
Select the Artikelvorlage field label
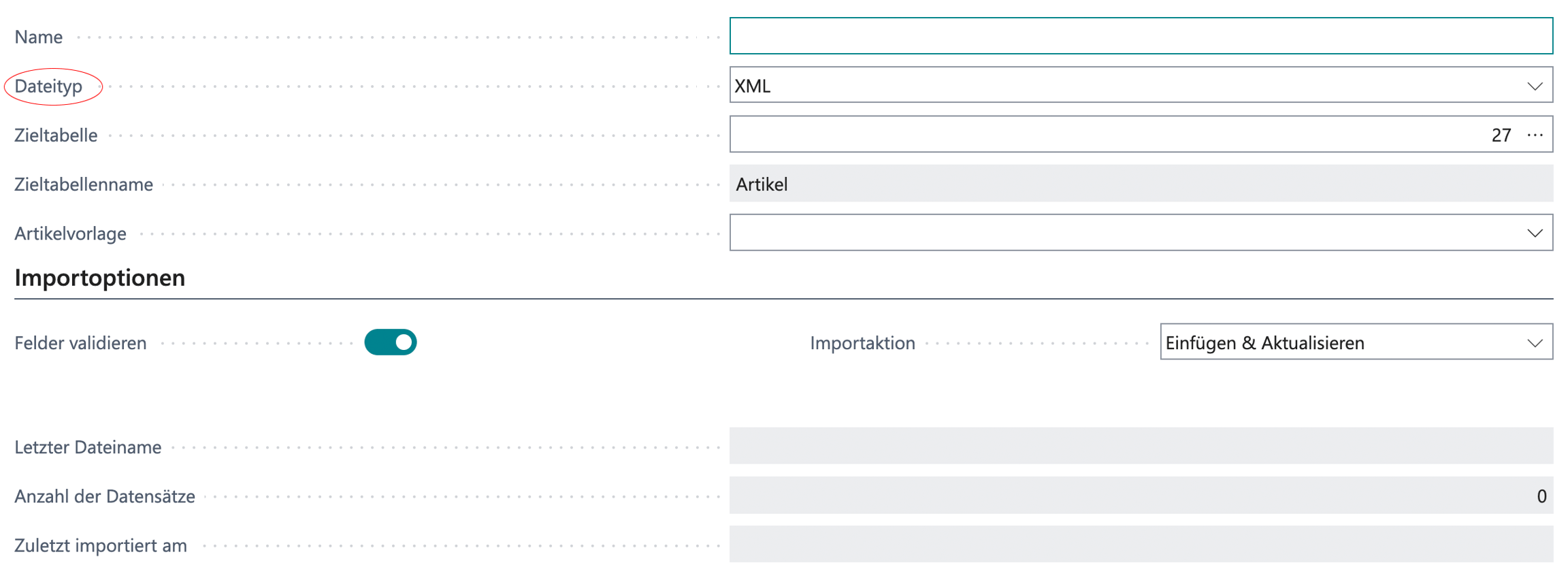tap(71, 234)
